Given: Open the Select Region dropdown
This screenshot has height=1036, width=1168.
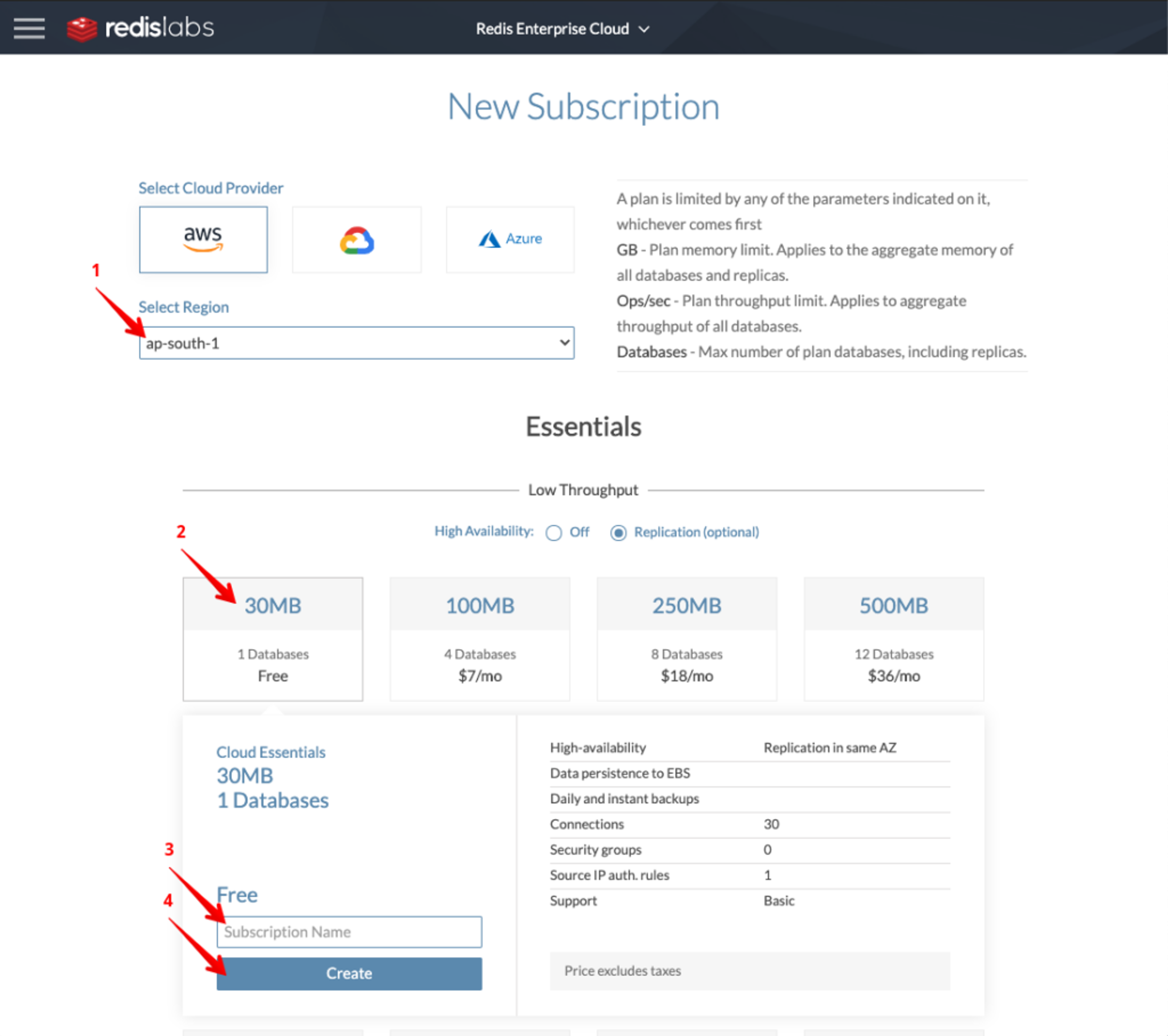Looking at the screenshot, I should (x=356, y=343).
